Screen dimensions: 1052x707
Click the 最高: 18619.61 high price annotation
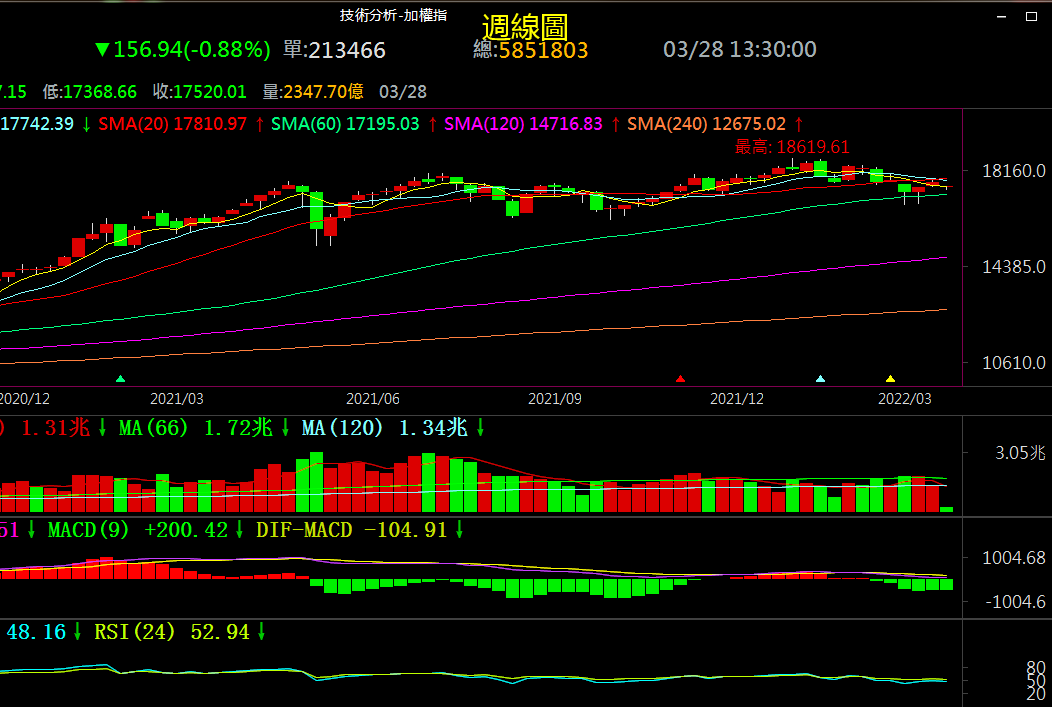point(792,147)
